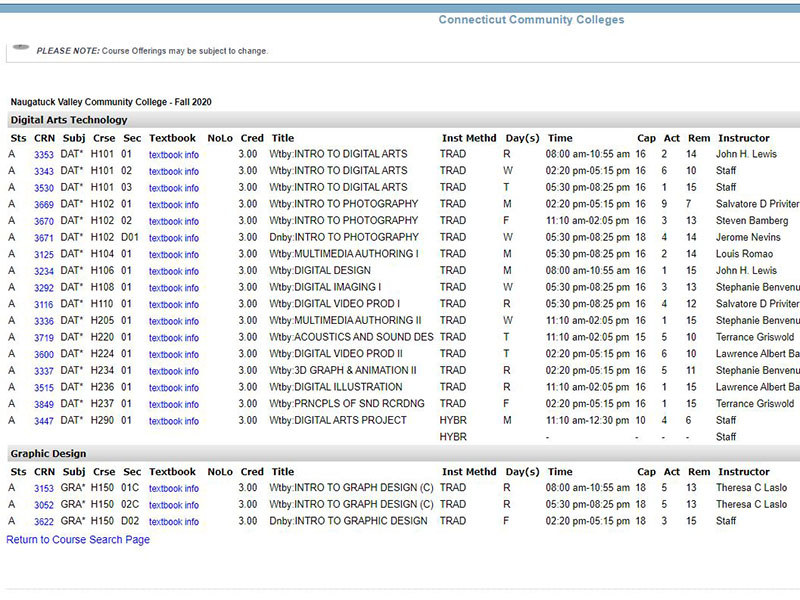Textbook info for Digital Illustration row
The width and height of the screenshot is (800, 600).
pyautogui.click(x=174, y=388)
